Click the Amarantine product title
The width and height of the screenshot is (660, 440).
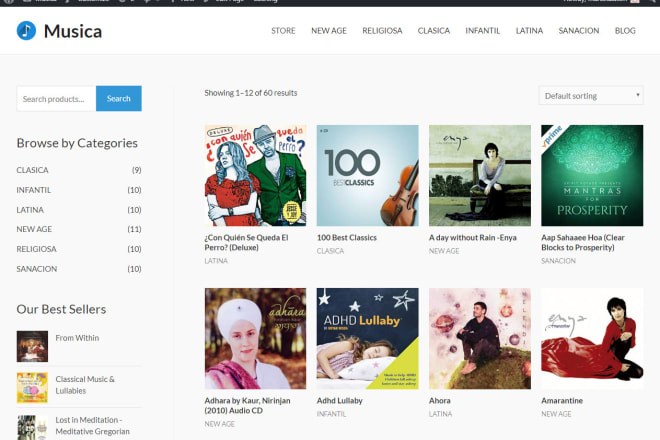562,400
